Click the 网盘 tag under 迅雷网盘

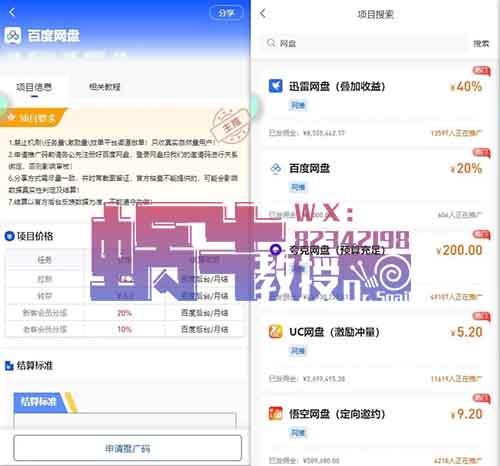click(x=298, y=106)
